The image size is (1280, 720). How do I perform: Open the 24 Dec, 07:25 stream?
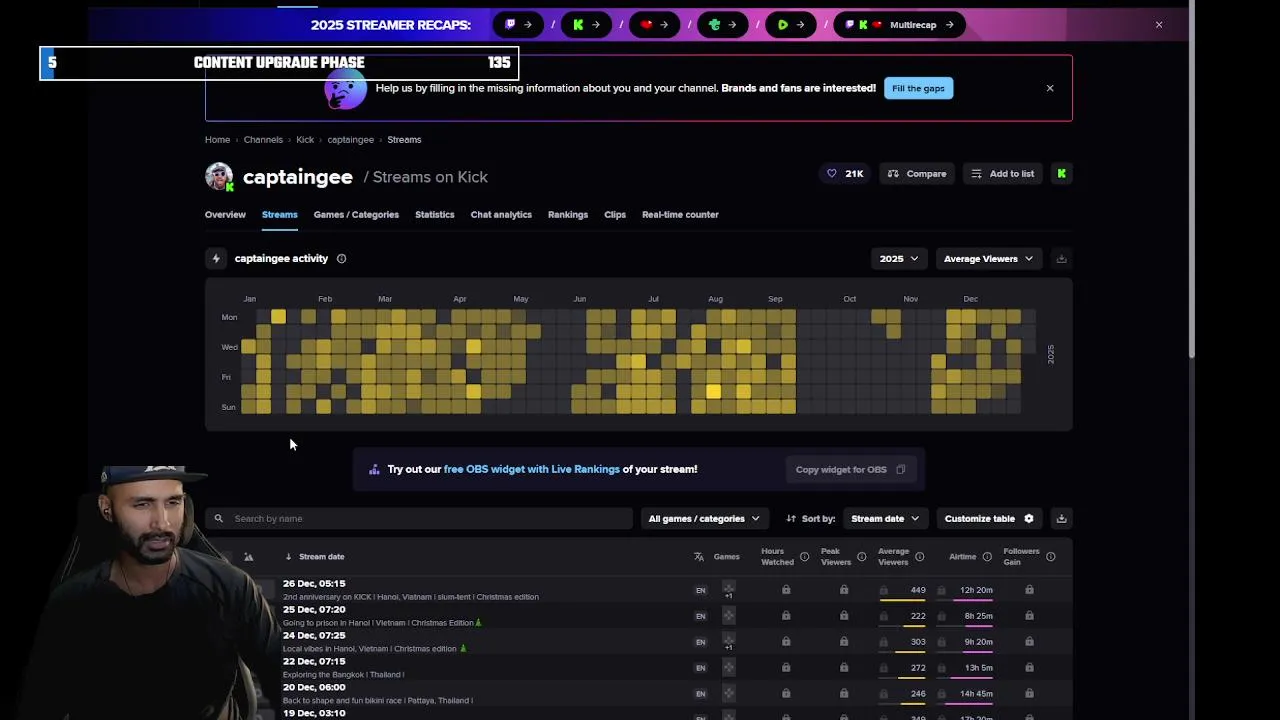[639, 642]
